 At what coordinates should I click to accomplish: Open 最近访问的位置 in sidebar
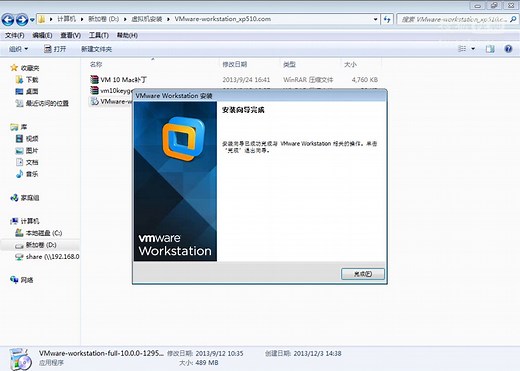tap(47, 103)
